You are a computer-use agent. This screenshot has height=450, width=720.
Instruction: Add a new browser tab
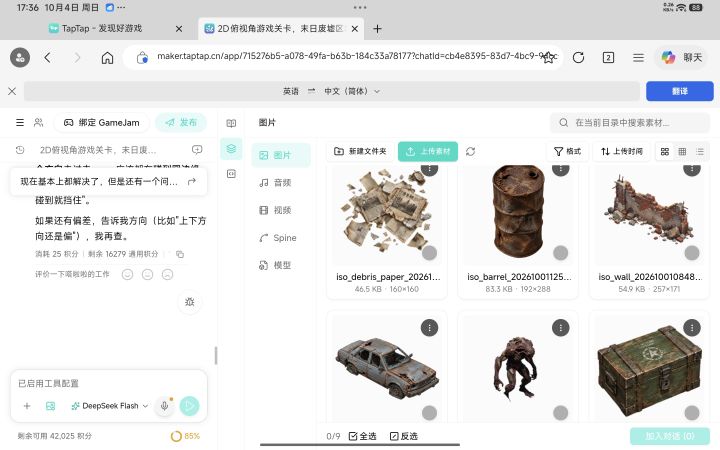click(x=377, y=28)
